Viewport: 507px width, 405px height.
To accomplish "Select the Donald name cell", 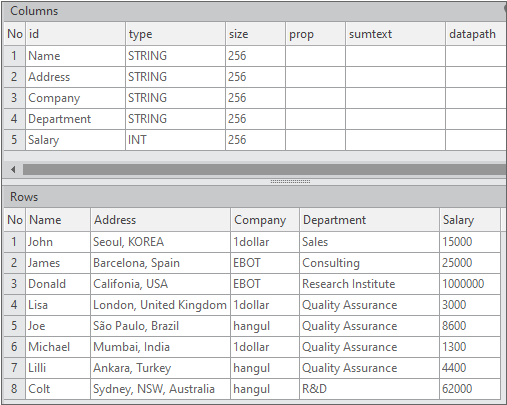I will tap(58, 284).
